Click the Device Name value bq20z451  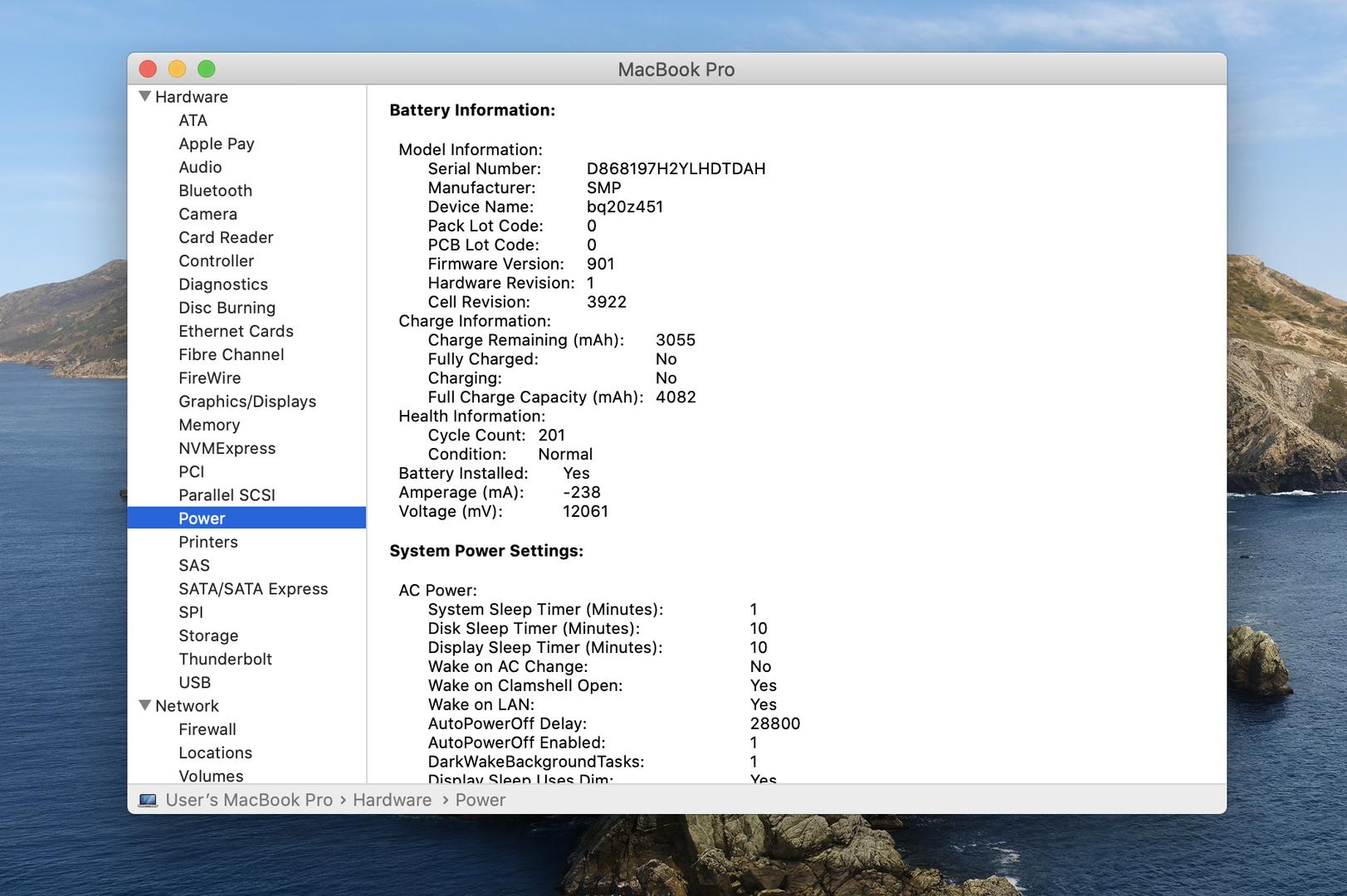point(624,207)
